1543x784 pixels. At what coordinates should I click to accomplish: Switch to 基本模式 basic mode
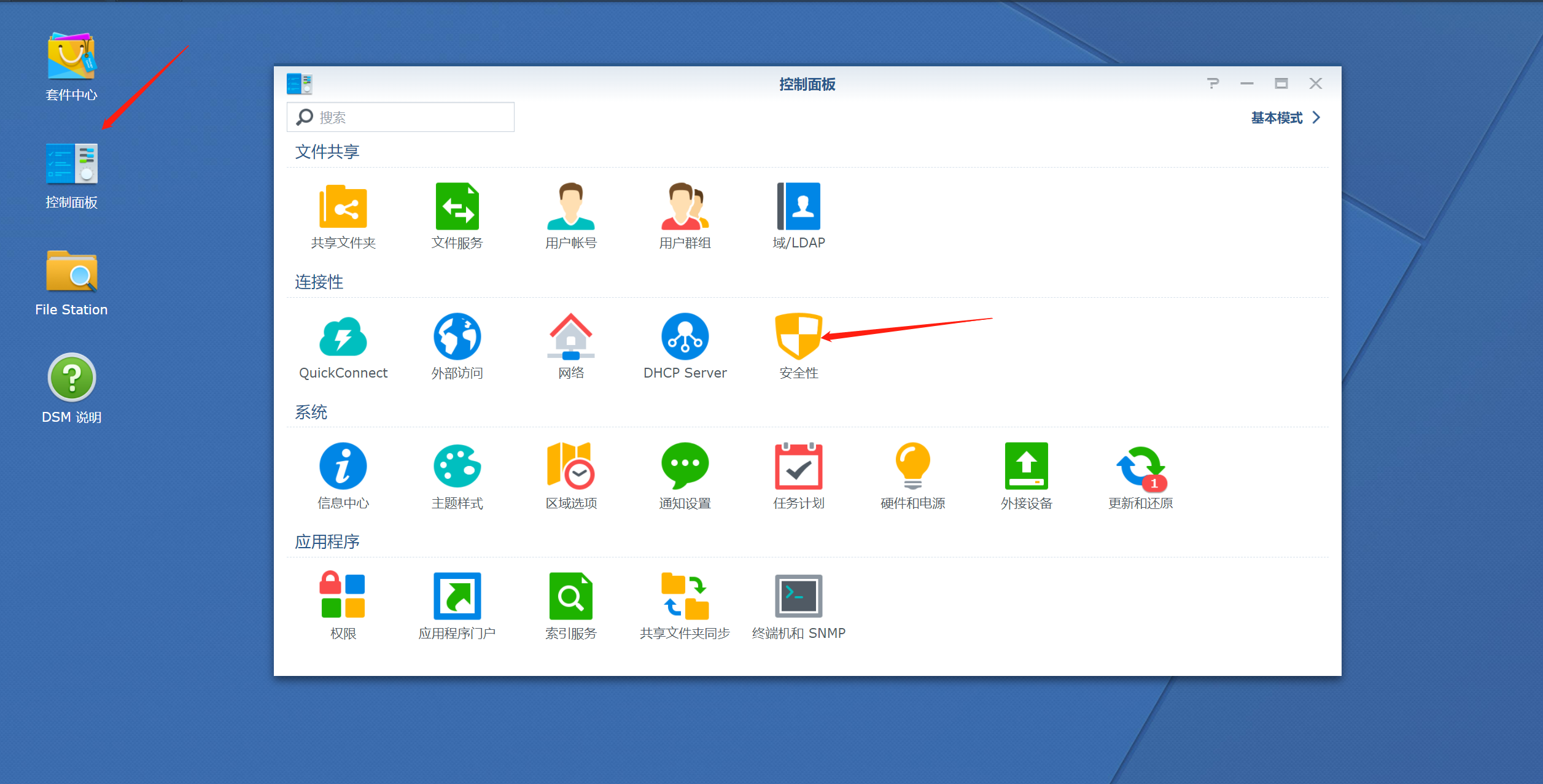(x=1276, y=118)
